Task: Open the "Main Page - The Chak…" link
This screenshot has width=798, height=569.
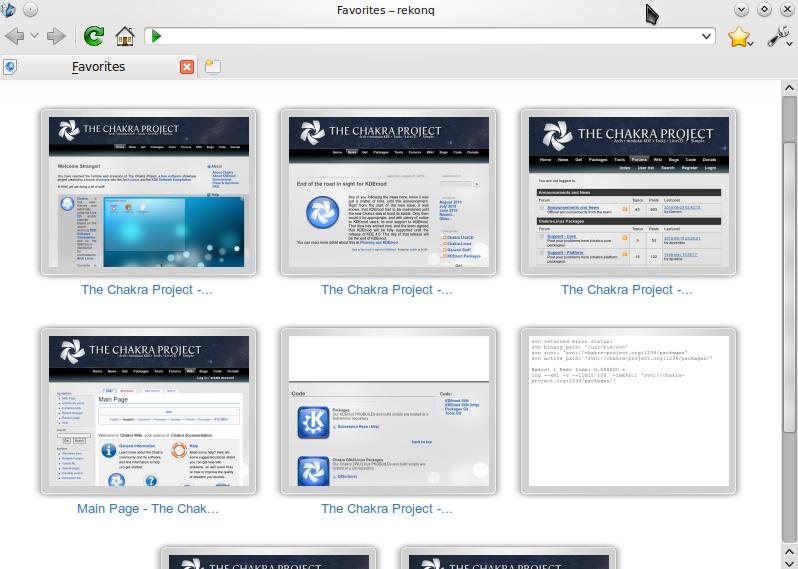Action: pos(148,509)
